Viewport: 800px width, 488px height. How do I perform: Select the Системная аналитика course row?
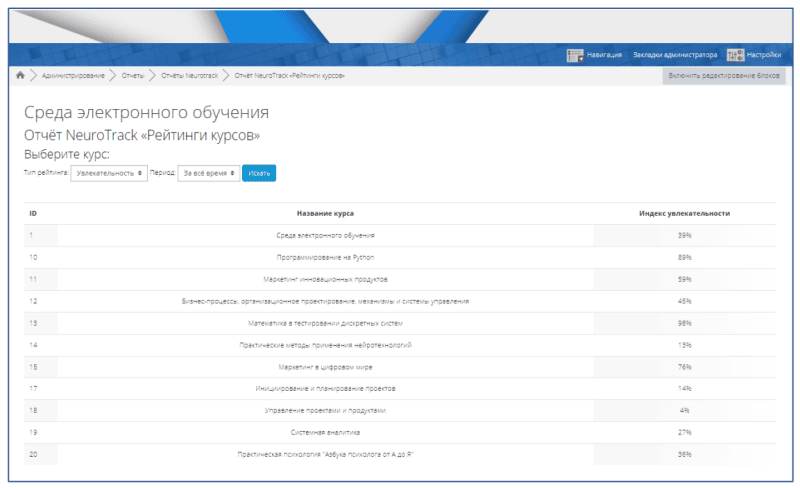click(325, 432)
